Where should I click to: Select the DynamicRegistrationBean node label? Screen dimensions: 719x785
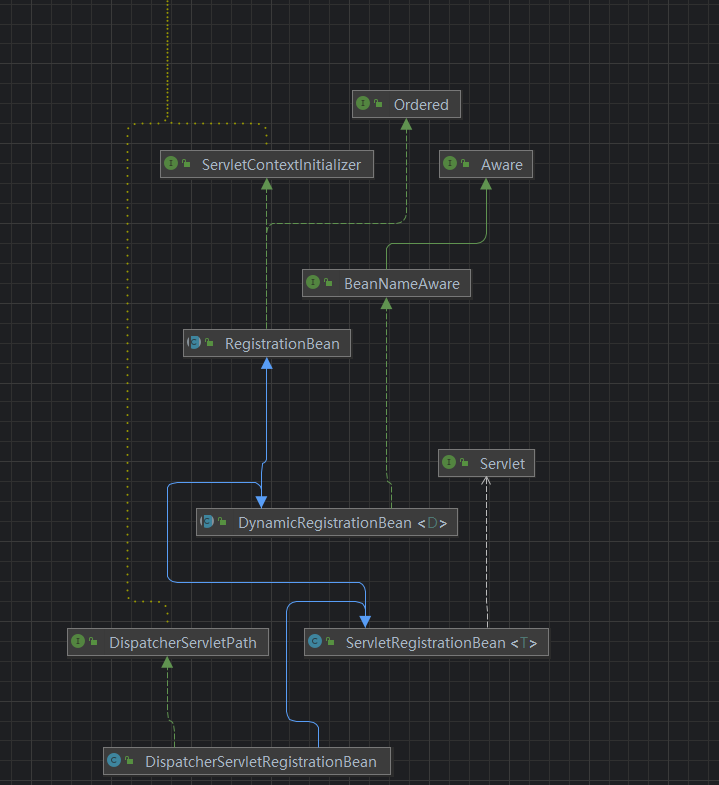pyautogui.click(x=324, y=522)
